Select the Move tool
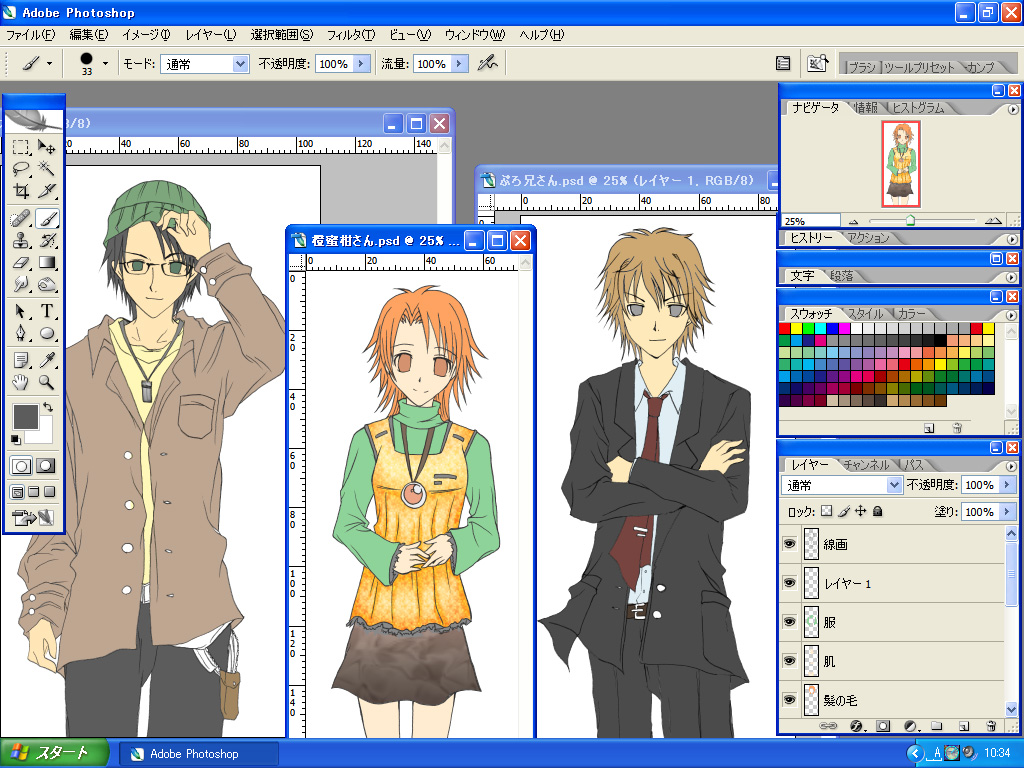The image size is (1024, 768). pos(47,146)
